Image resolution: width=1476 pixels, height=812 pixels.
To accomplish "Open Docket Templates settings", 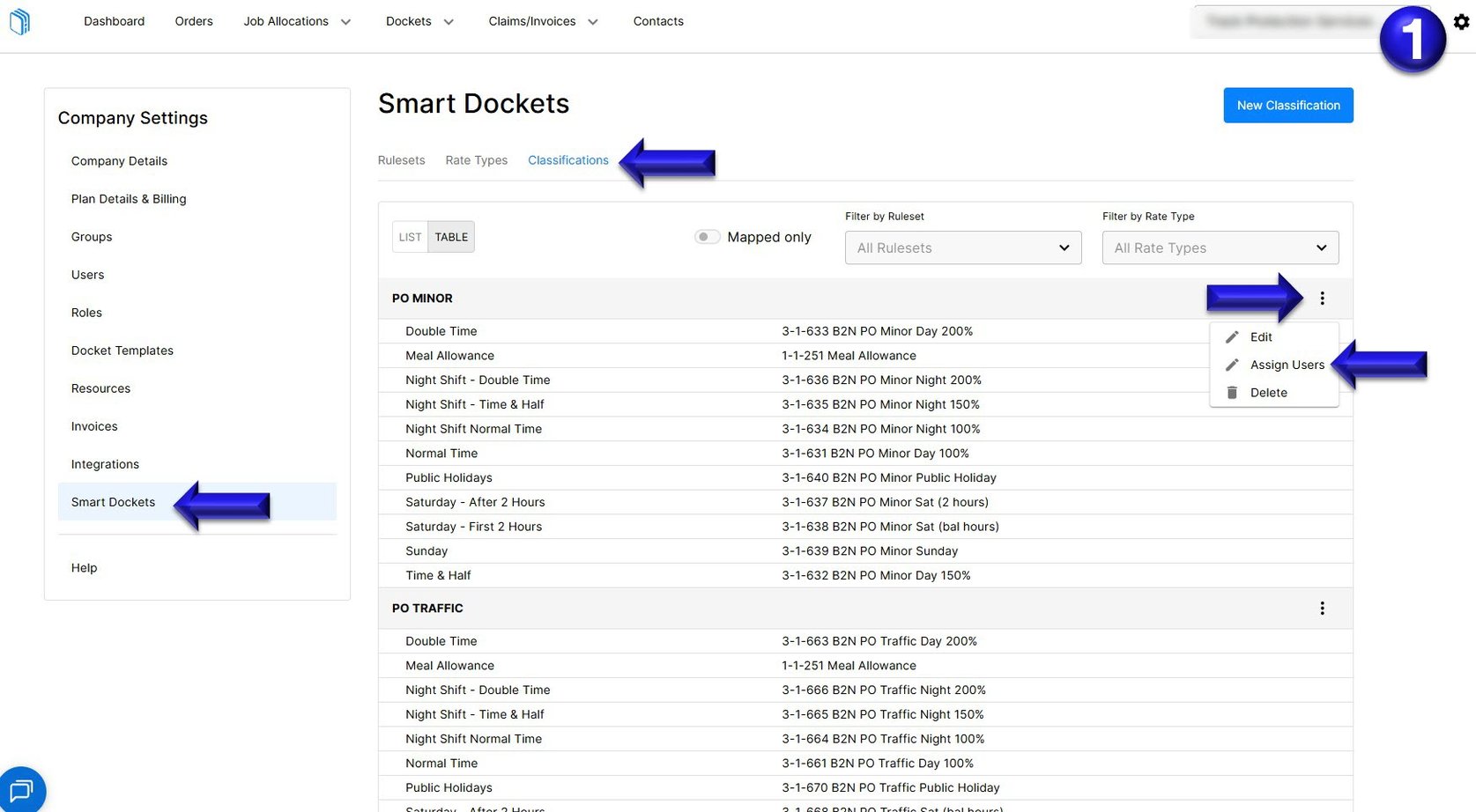I will click(x=122, y=351).
